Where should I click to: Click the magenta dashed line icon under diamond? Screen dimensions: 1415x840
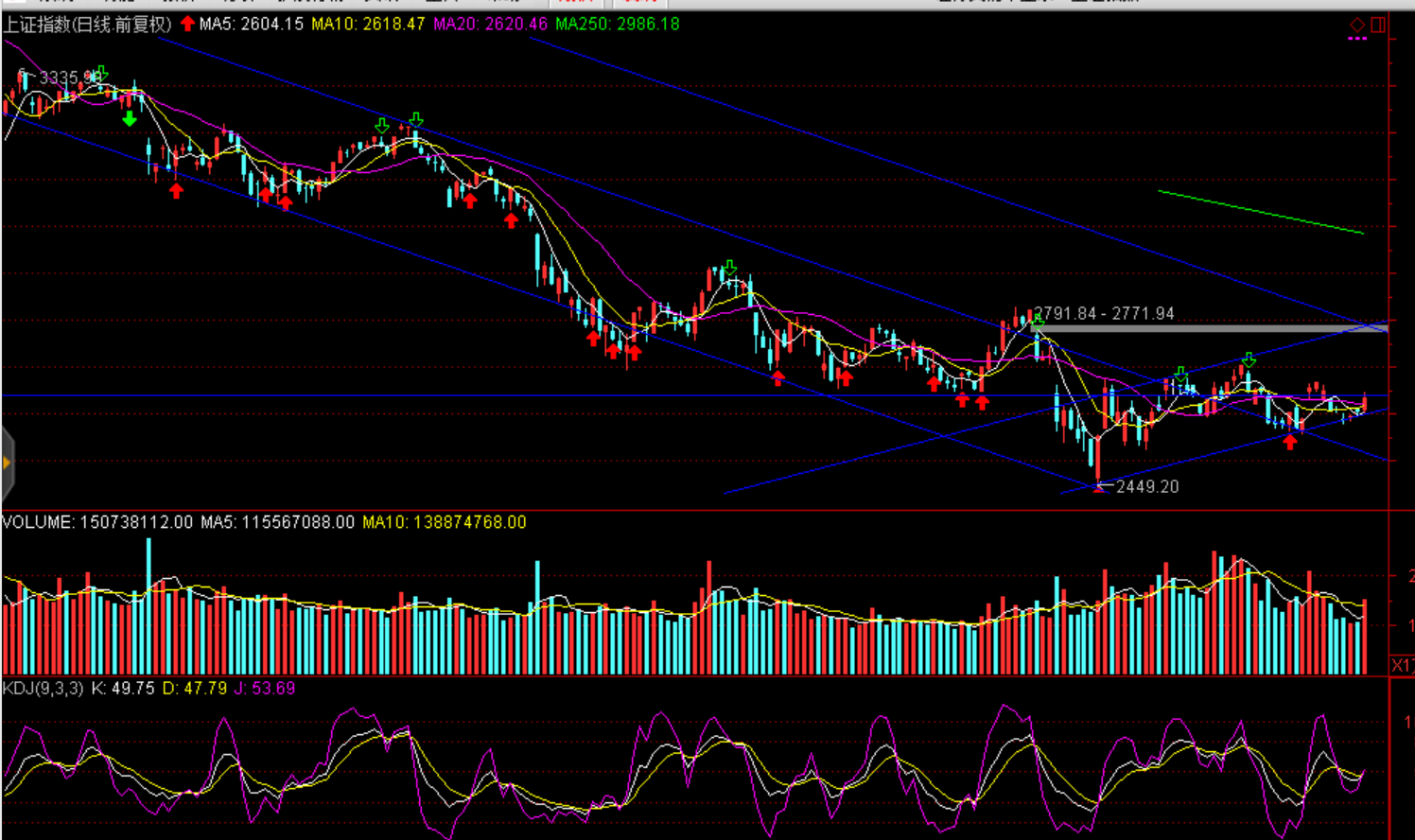1357,40
